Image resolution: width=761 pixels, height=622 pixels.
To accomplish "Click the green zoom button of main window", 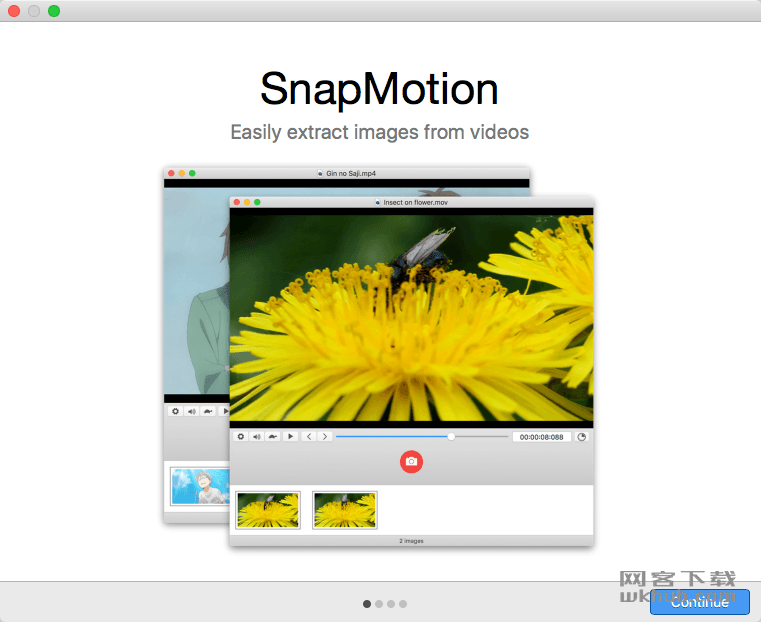I will click(54, 11).
